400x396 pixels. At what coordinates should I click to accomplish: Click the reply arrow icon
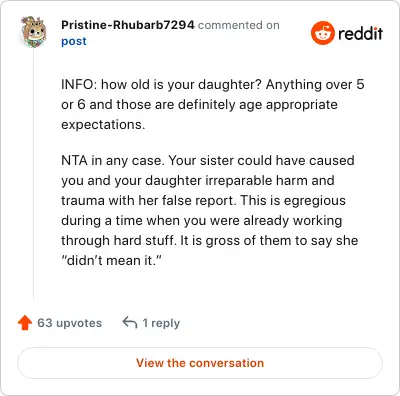[130, 323]
